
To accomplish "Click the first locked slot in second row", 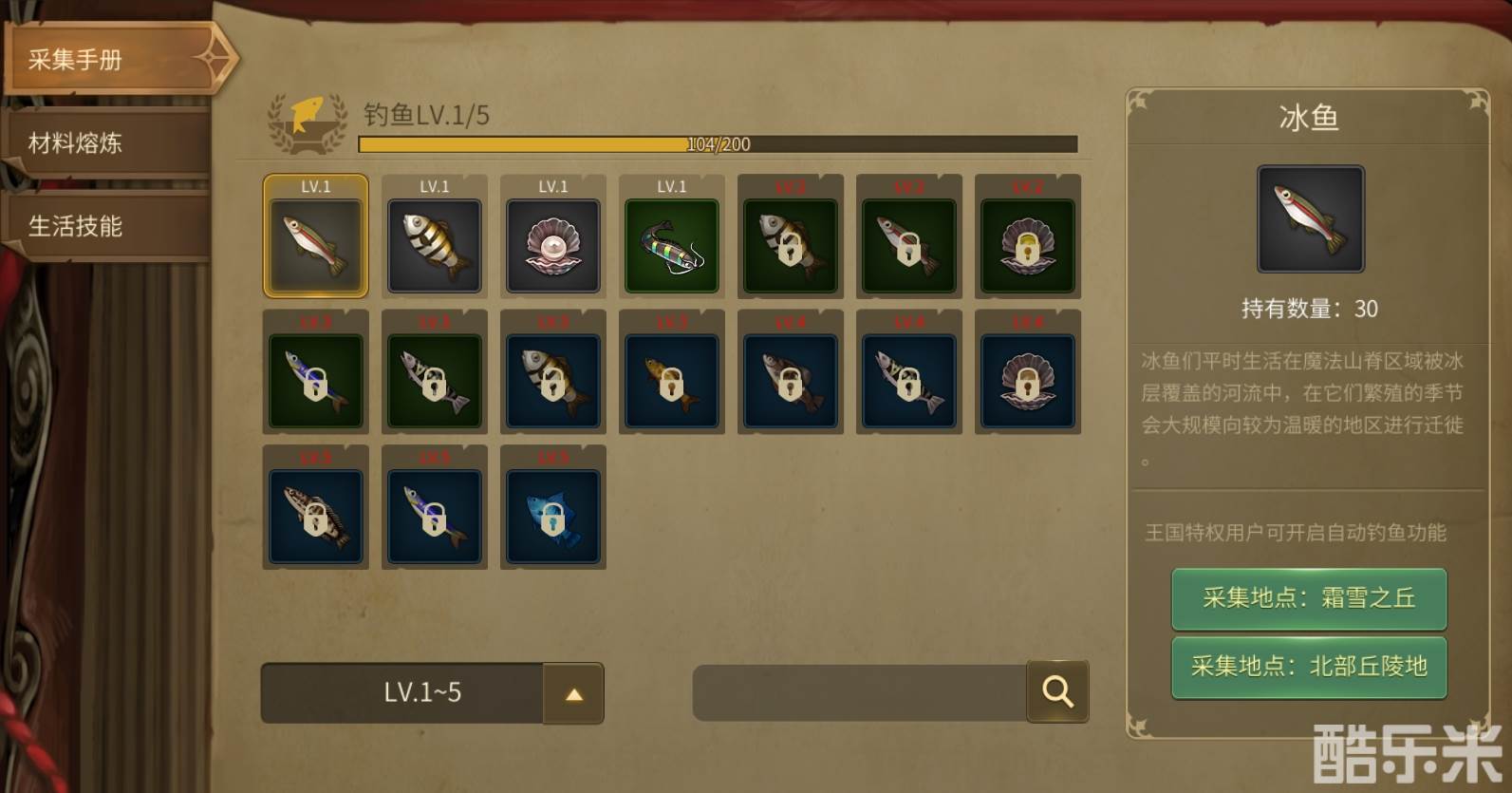I will pos(316,372).
